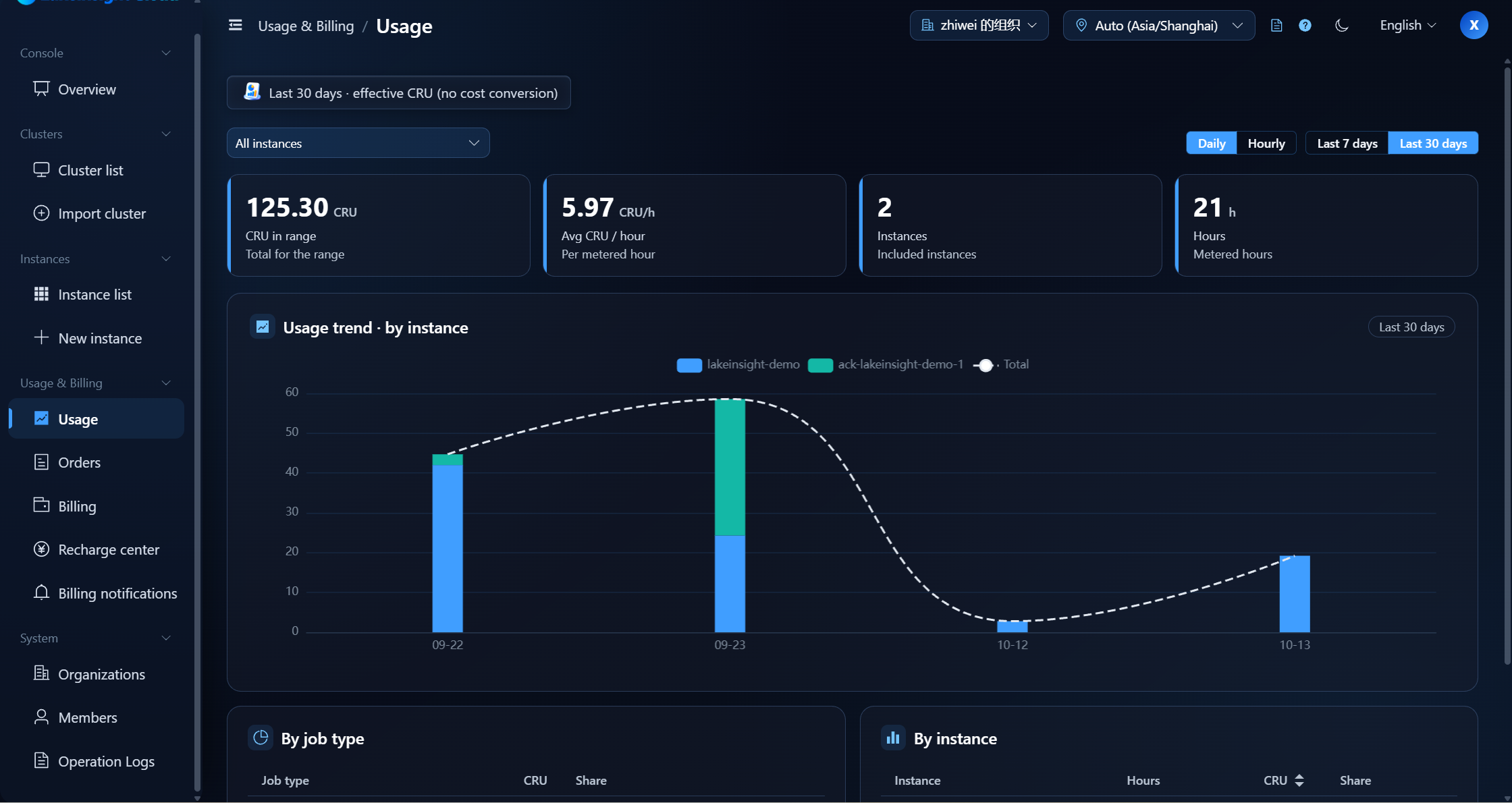Open the Auto (Asia/Shanghai) timezone dropdown
Viewport: 1512px width, 803px height.
click(x=1159, y=26)
